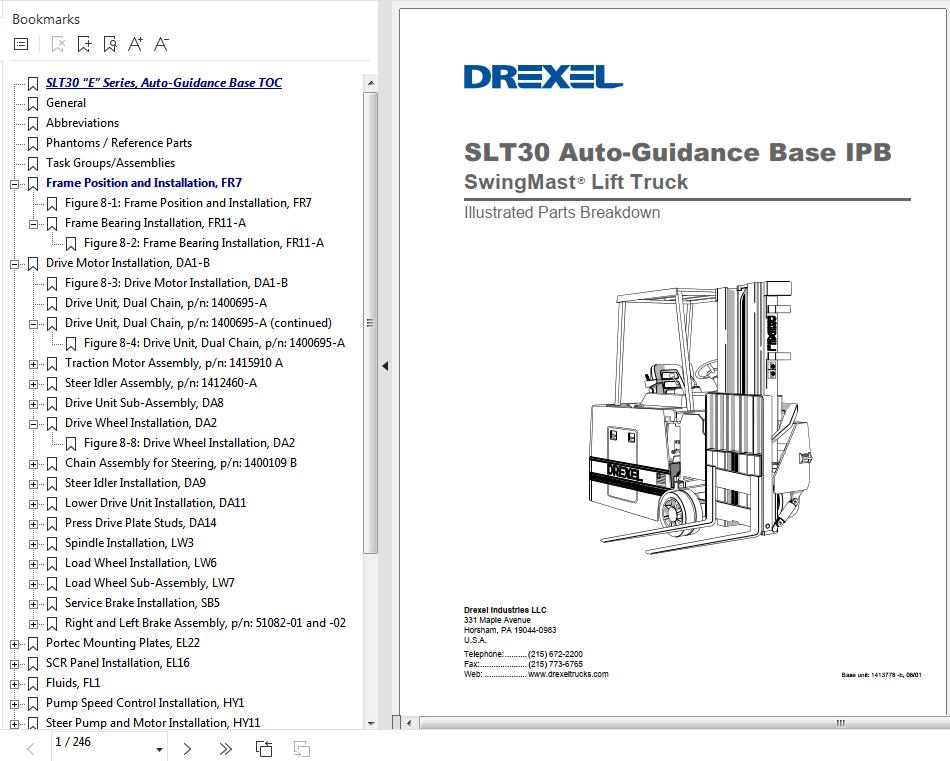950x761 pixels.
Task: Open Drive Unit, Dual Chain, p/n: 1400695-A bookmark
Action: coord(165,303)
